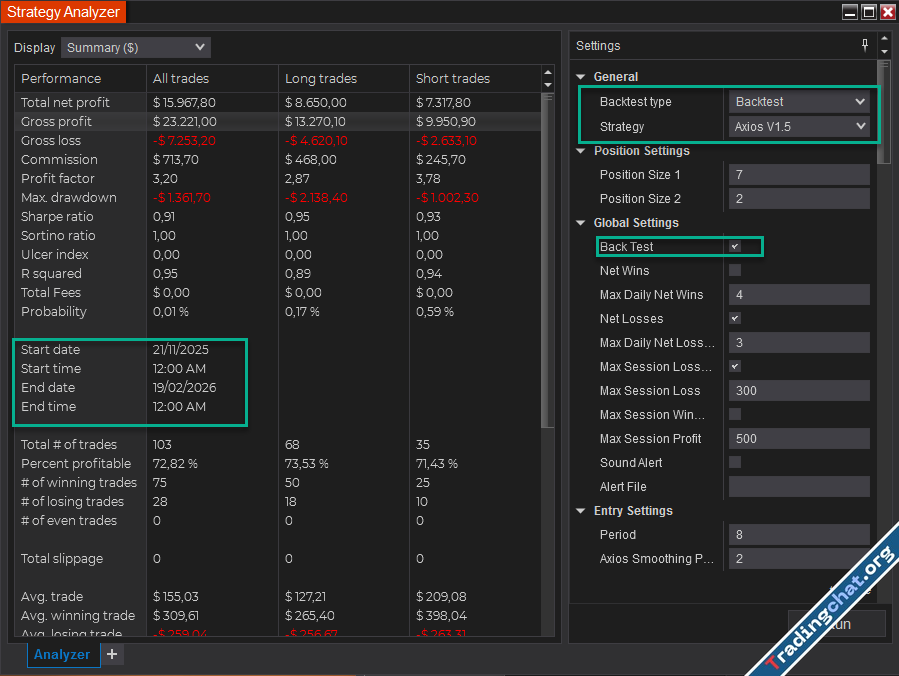Pin the Settings panel with pushpin icon

(x=865, y=45)
